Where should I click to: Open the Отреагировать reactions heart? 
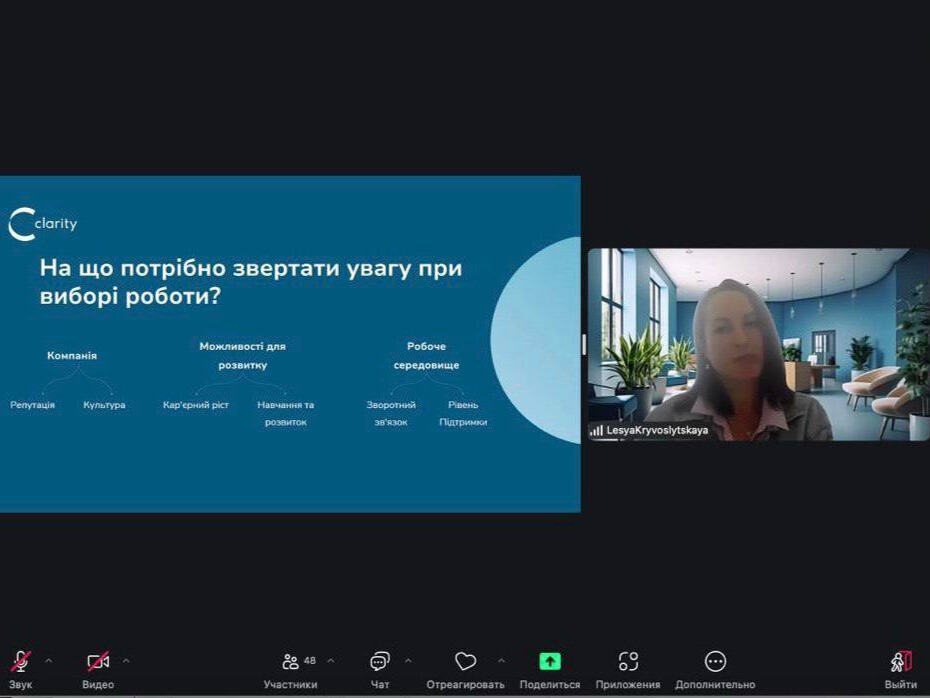pyautogui.click(x=466, y=661)
